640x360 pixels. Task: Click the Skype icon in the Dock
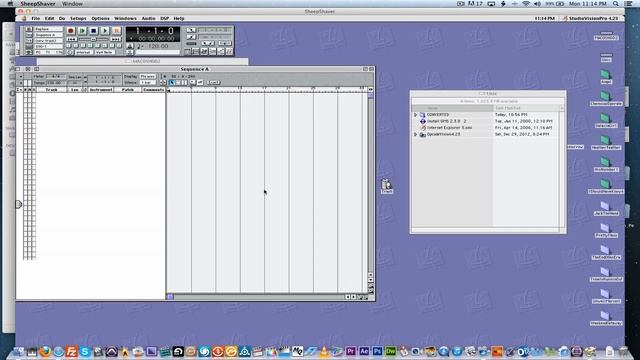tap(85, 351)
